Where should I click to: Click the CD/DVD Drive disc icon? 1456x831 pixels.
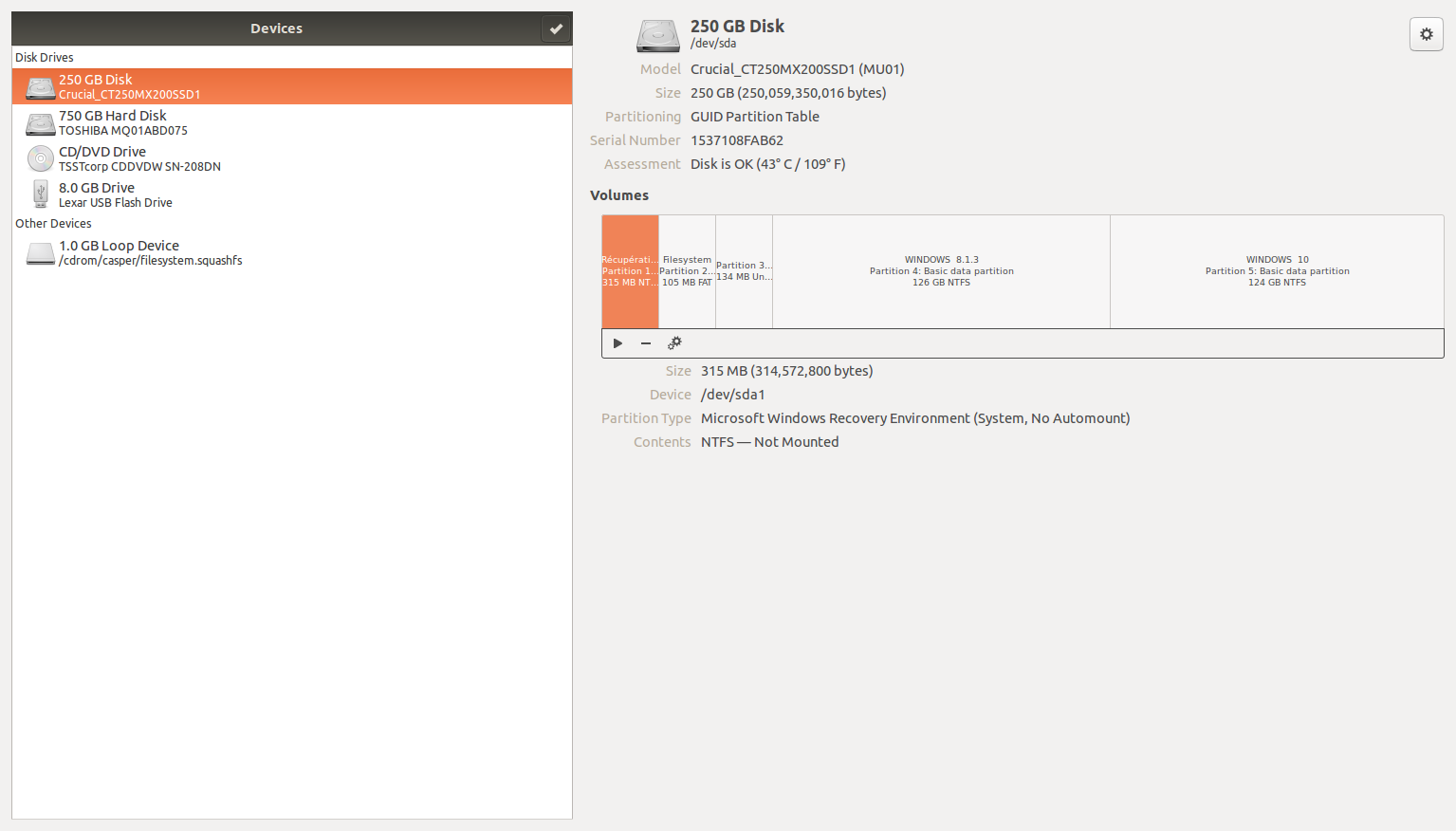point(40,158)
